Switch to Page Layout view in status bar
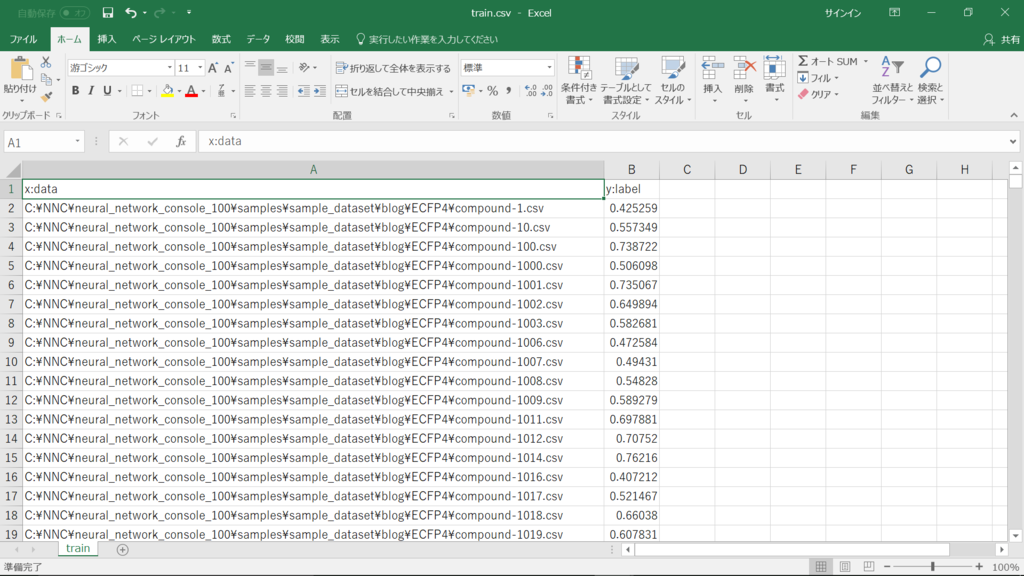Image resolution: width=1024 pixels, height=576 pixels. (x=844, y=567)
